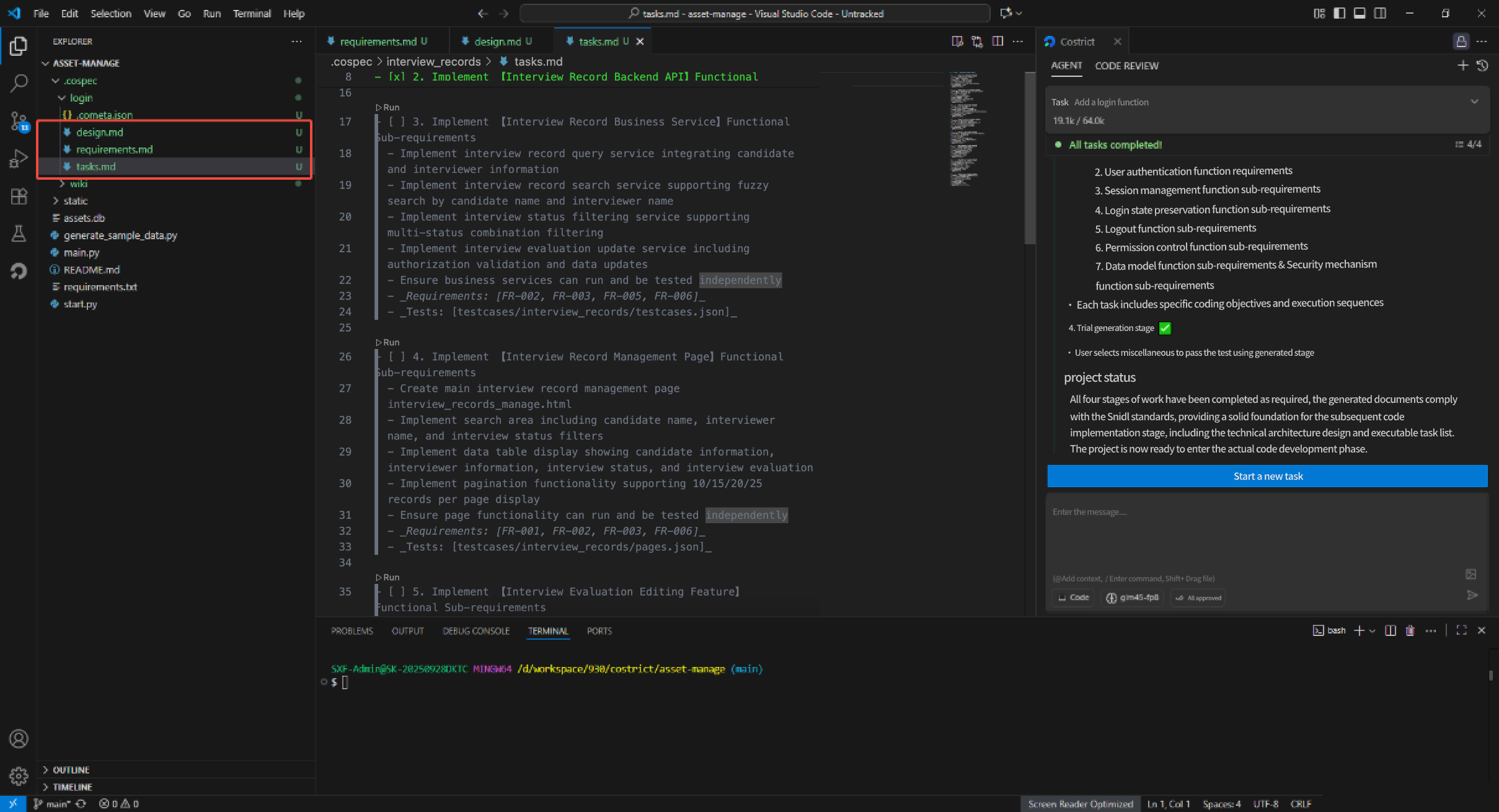
Task: Toggle primary sidebar layout button
Action: (1339, 13)
